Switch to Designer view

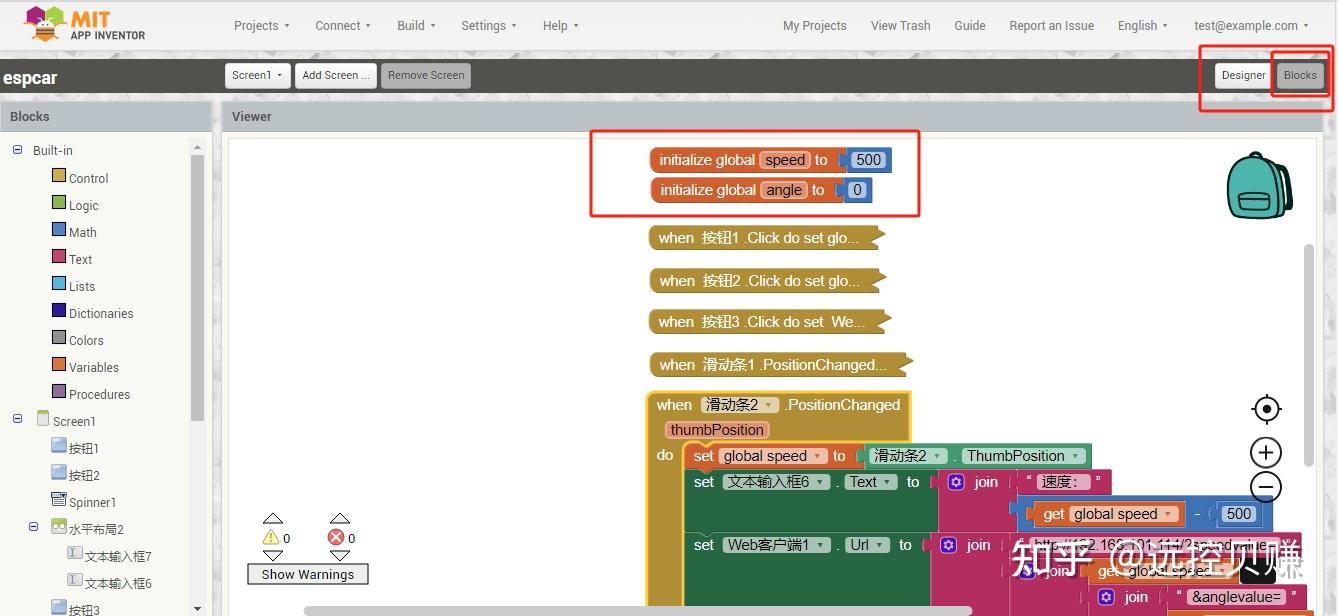pyautogui.click(x=1242, y=74)
